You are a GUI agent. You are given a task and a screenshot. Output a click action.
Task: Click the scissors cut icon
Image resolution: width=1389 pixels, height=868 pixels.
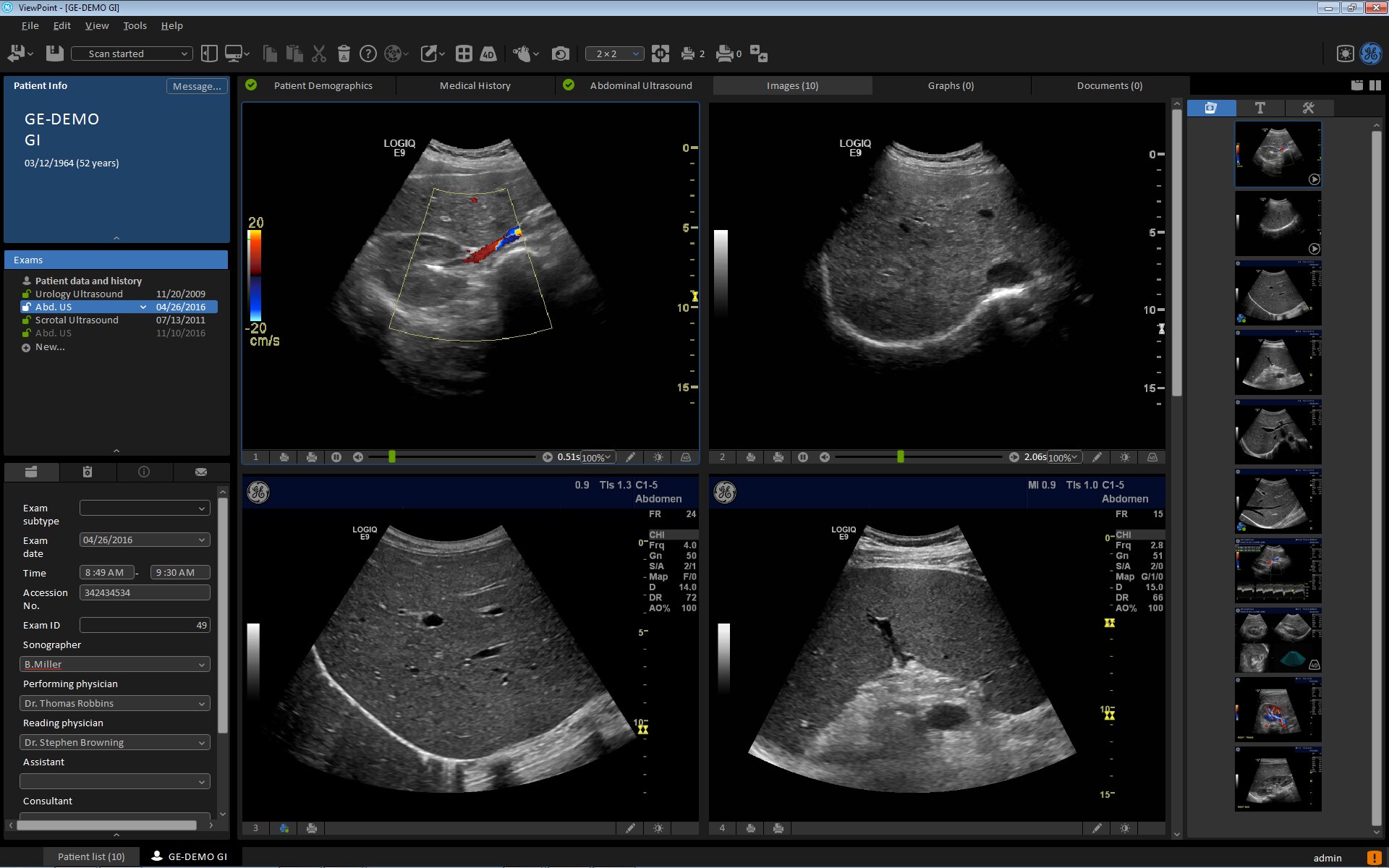click(319, 54)
